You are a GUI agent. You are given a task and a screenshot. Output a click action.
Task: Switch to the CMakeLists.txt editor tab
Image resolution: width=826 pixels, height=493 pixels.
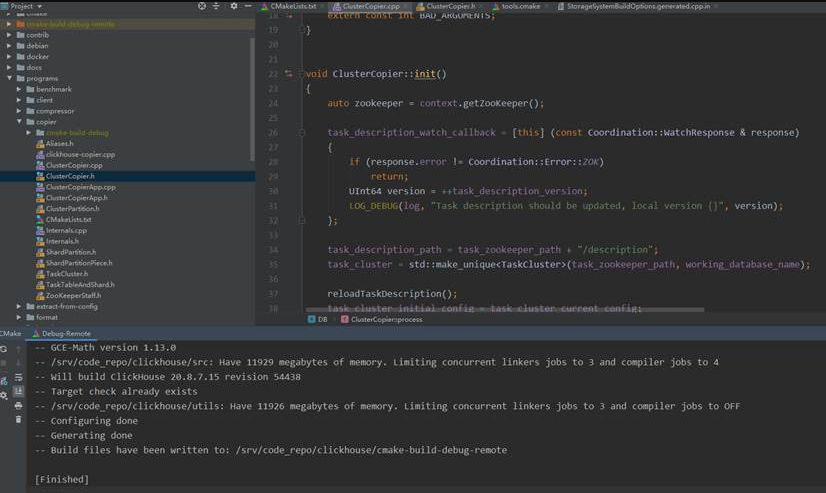point(292,6)
